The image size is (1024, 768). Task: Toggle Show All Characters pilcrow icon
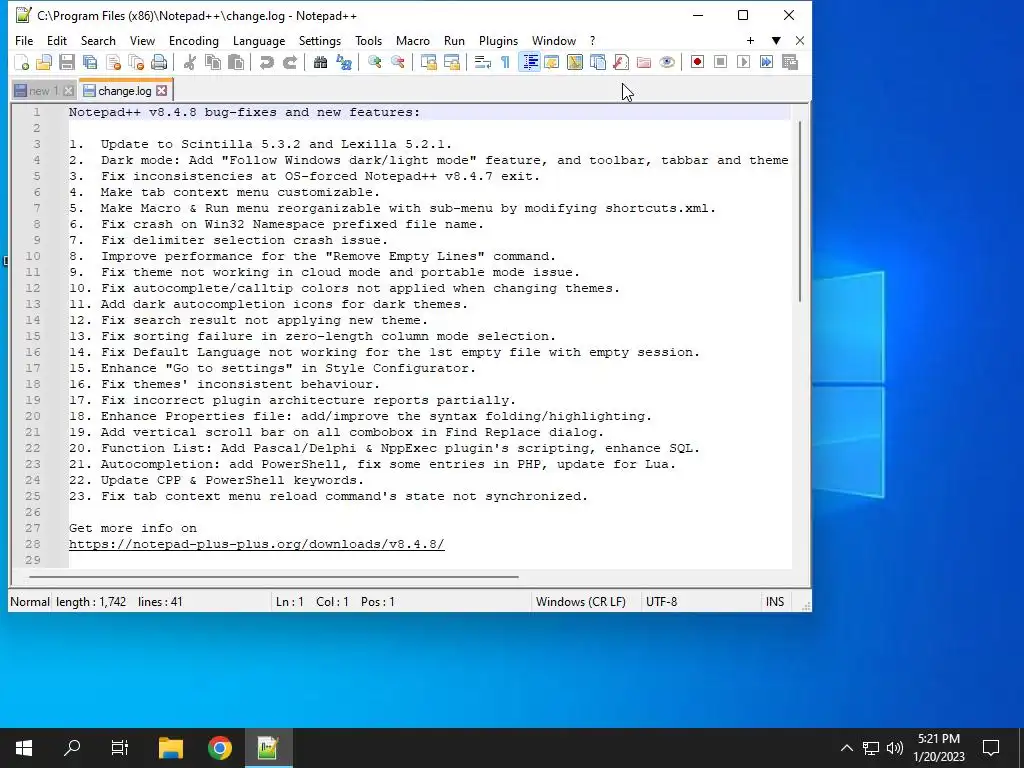(x=505, y=62)
